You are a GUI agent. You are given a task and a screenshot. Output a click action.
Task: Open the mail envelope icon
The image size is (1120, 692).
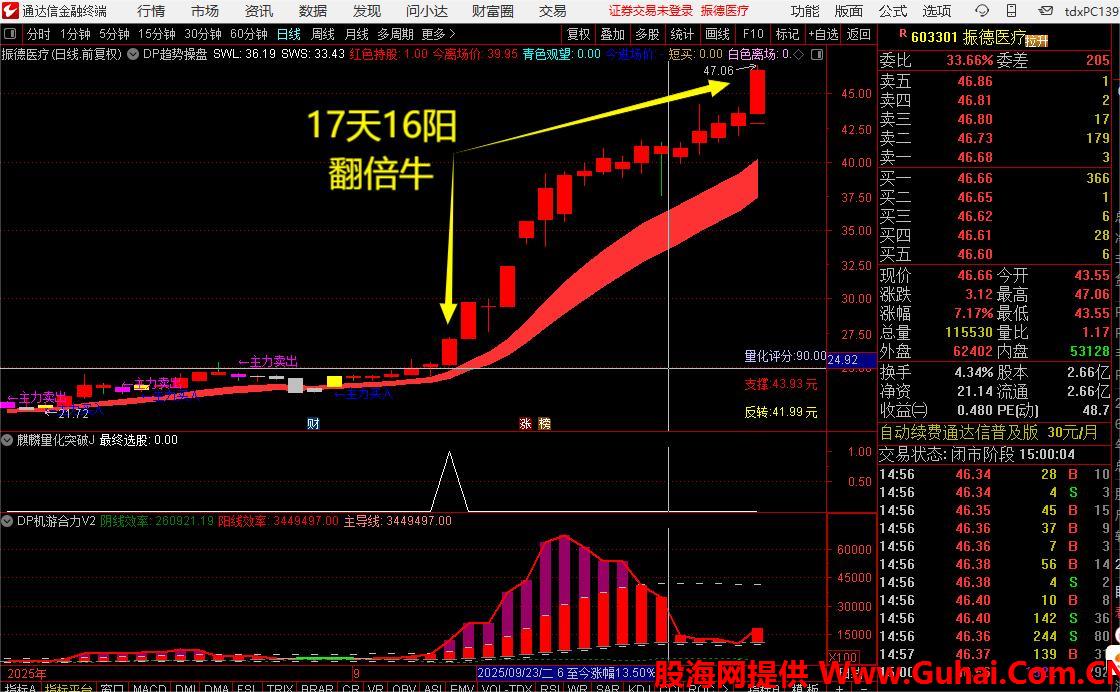[x=1045, y=11]
